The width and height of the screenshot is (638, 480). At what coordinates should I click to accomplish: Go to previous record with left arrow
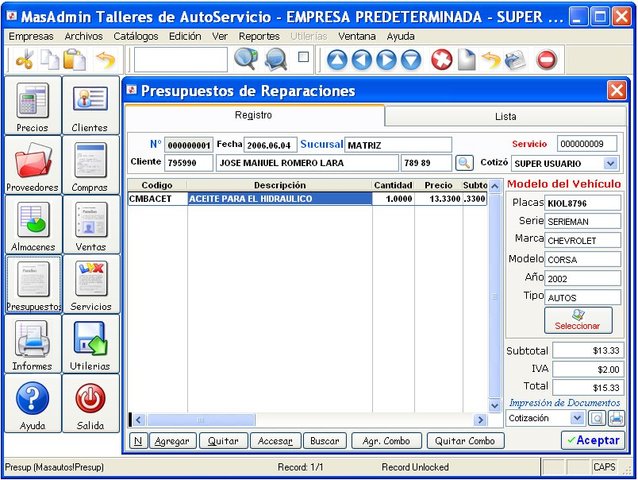pos(361,60)
